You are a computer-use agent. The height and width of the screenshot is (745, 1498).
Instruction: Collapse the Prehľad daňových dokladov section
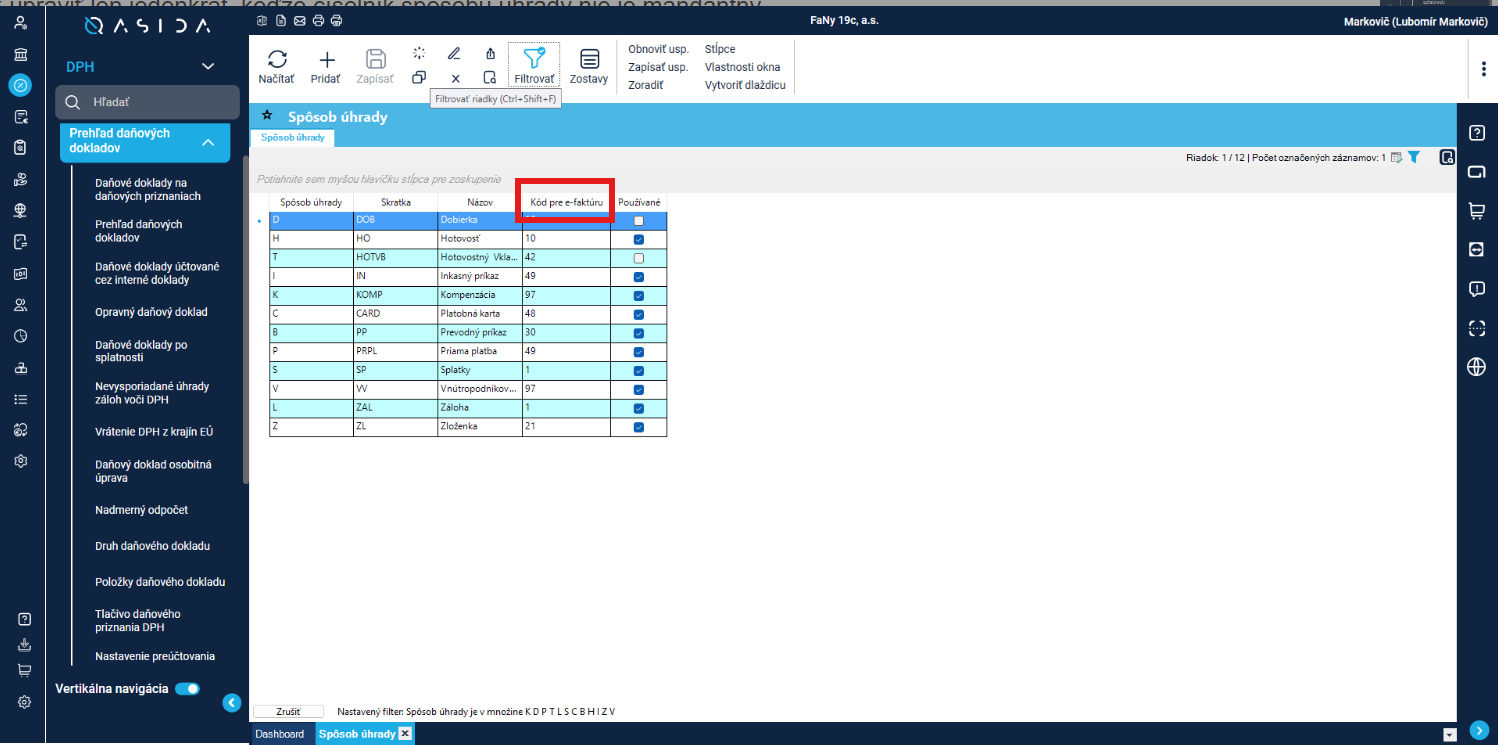point(208,143)
